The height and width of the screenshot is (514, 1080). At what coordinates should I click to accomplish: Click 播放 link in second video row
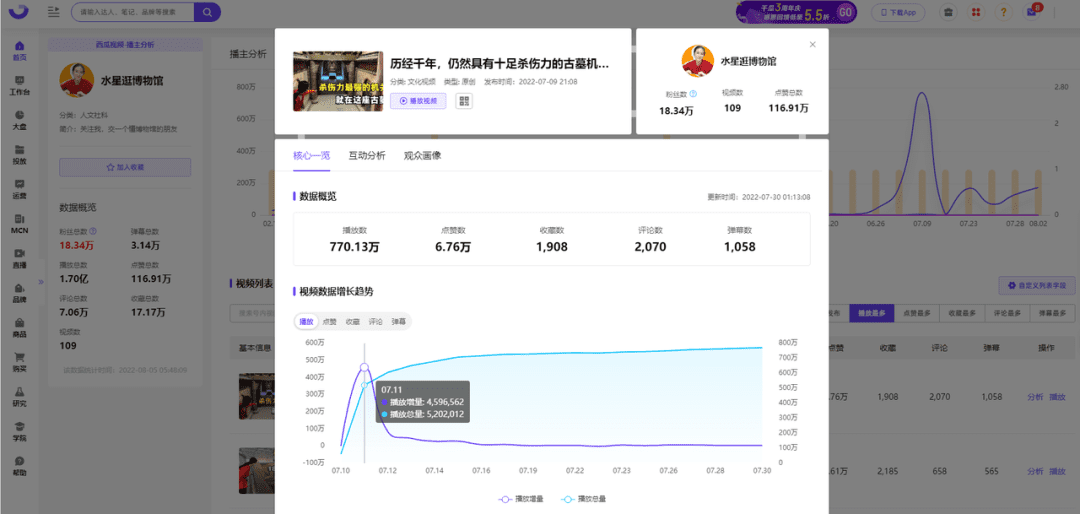tap(1057, 471)
